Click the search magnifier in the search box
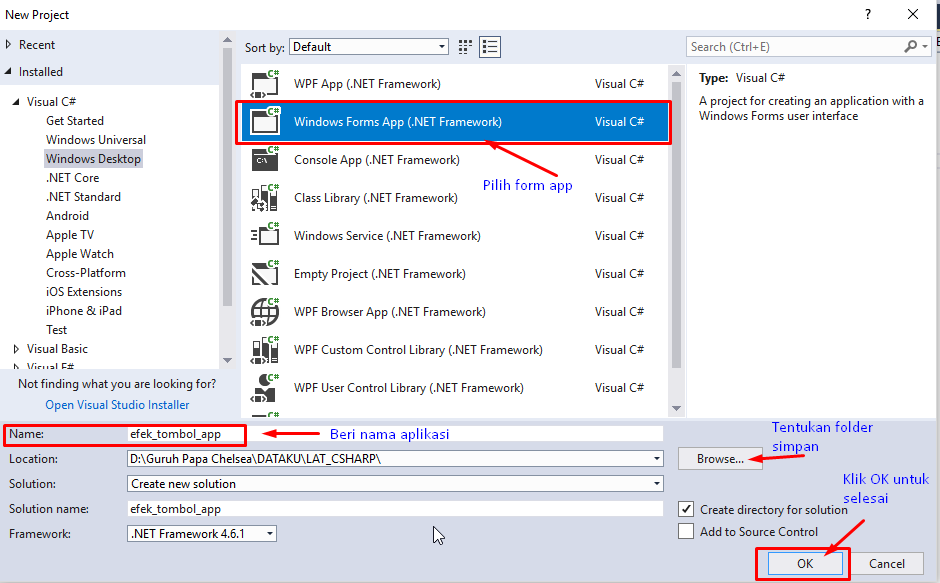The image size is (940, 583). tap(908, 46)
